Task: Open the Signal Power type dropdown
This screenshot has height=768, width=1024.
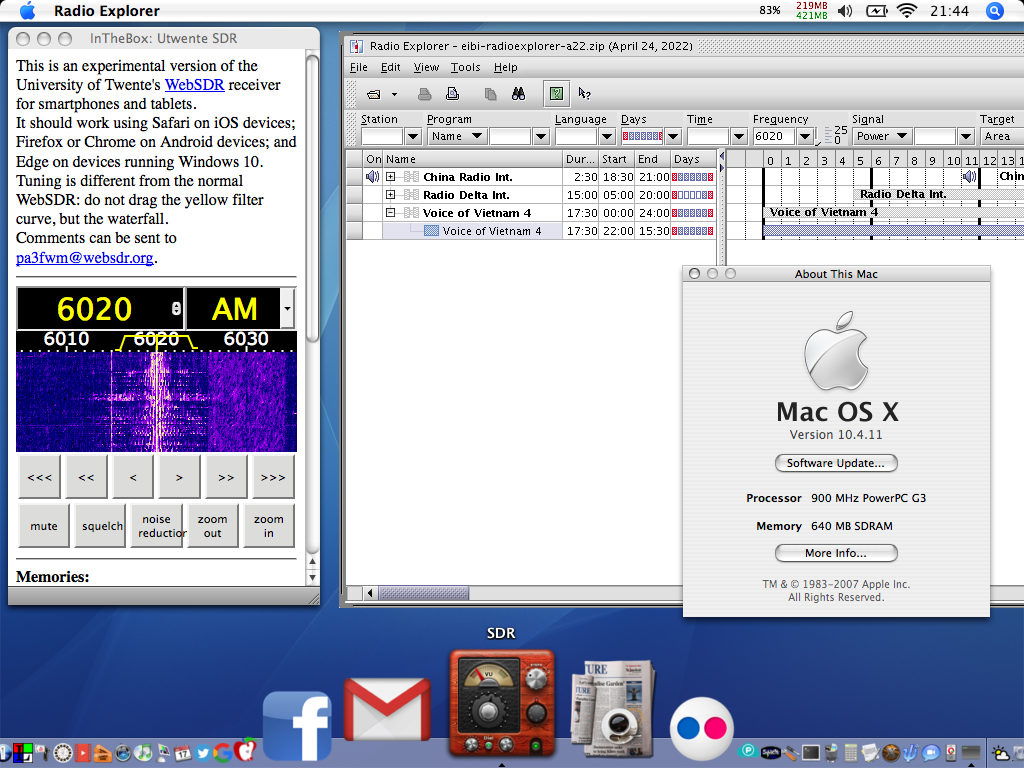Action: [x=881, y=136]
